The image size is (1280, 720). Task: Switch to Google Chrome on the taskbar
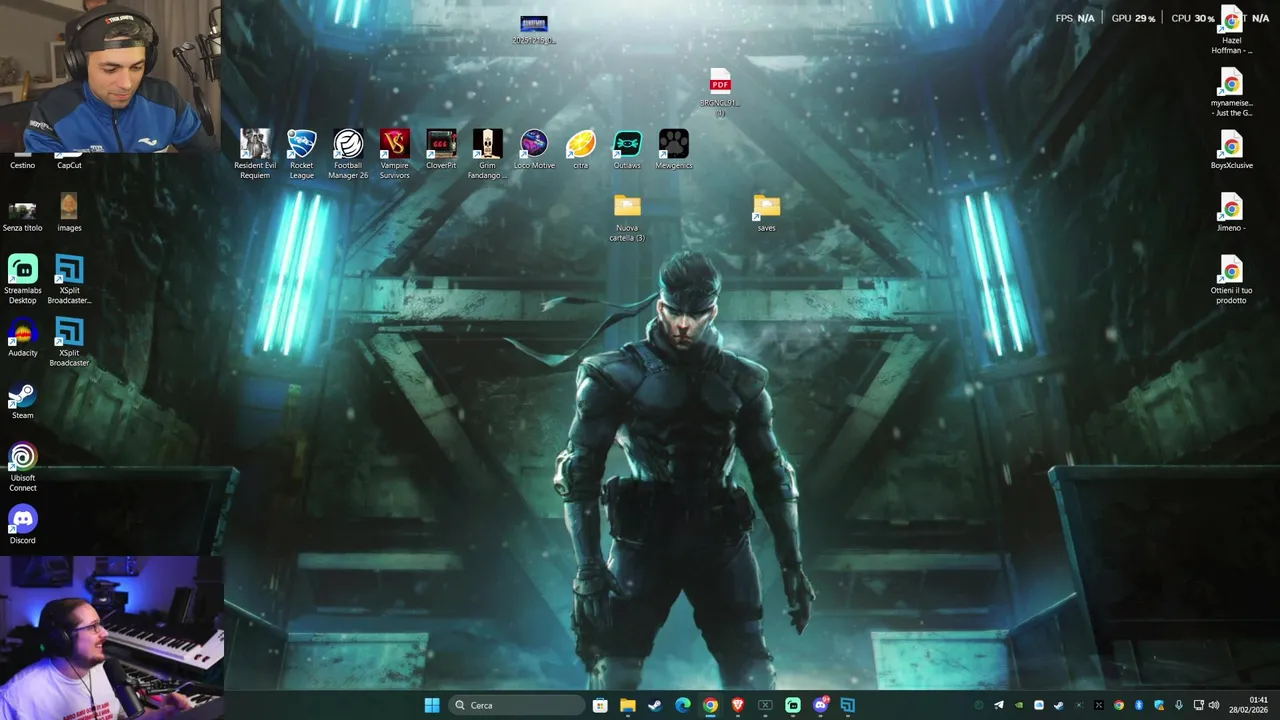coord(710,705)
